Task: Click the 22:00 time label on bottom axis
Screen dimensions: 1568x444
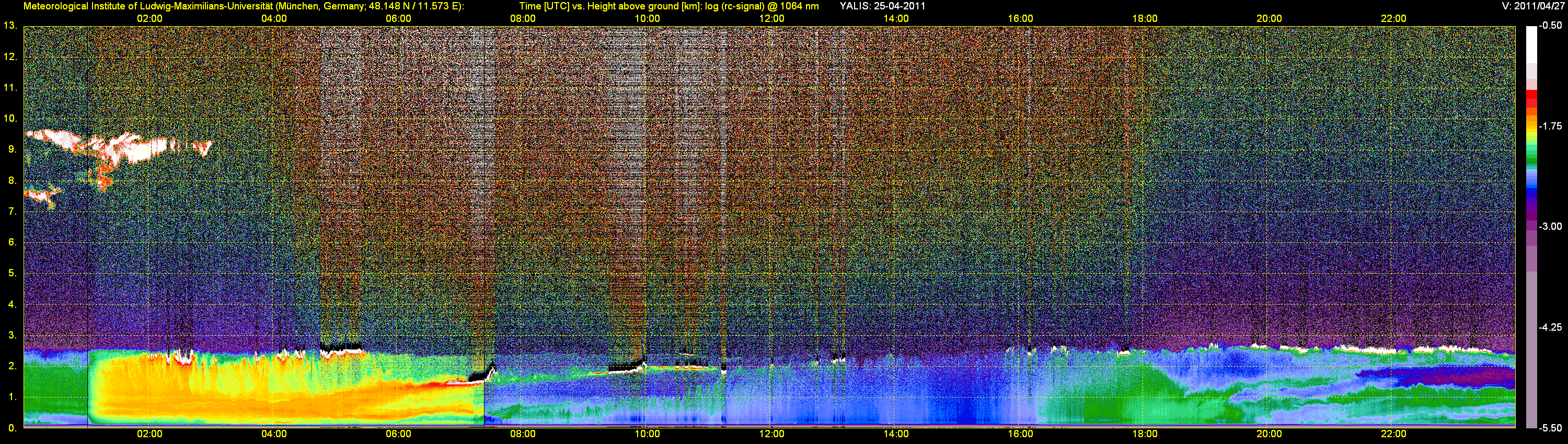Action: (x=1393, y=434)
